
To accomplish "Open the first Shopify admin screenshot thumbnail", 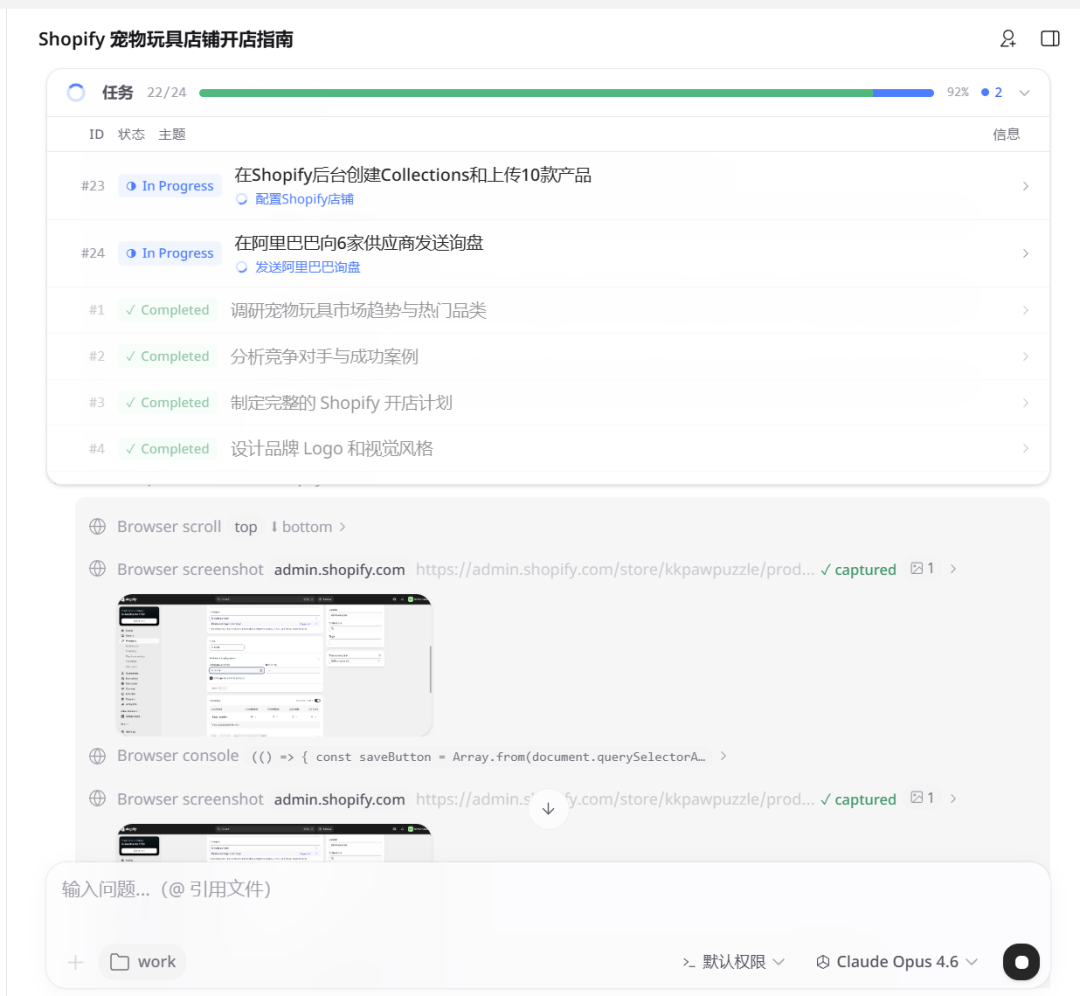I will [x=274, y=665].
